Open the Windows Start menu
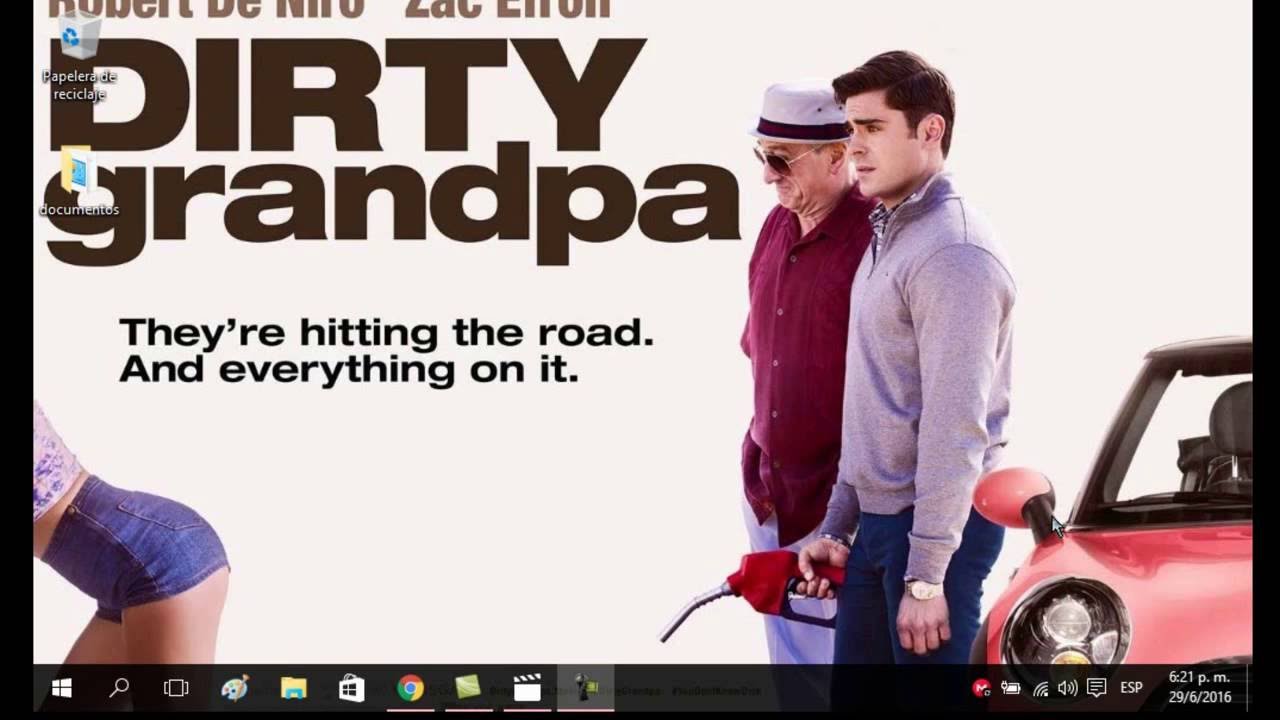The width and height of the screenshot is (1280, 720). (x=61, y=688)
